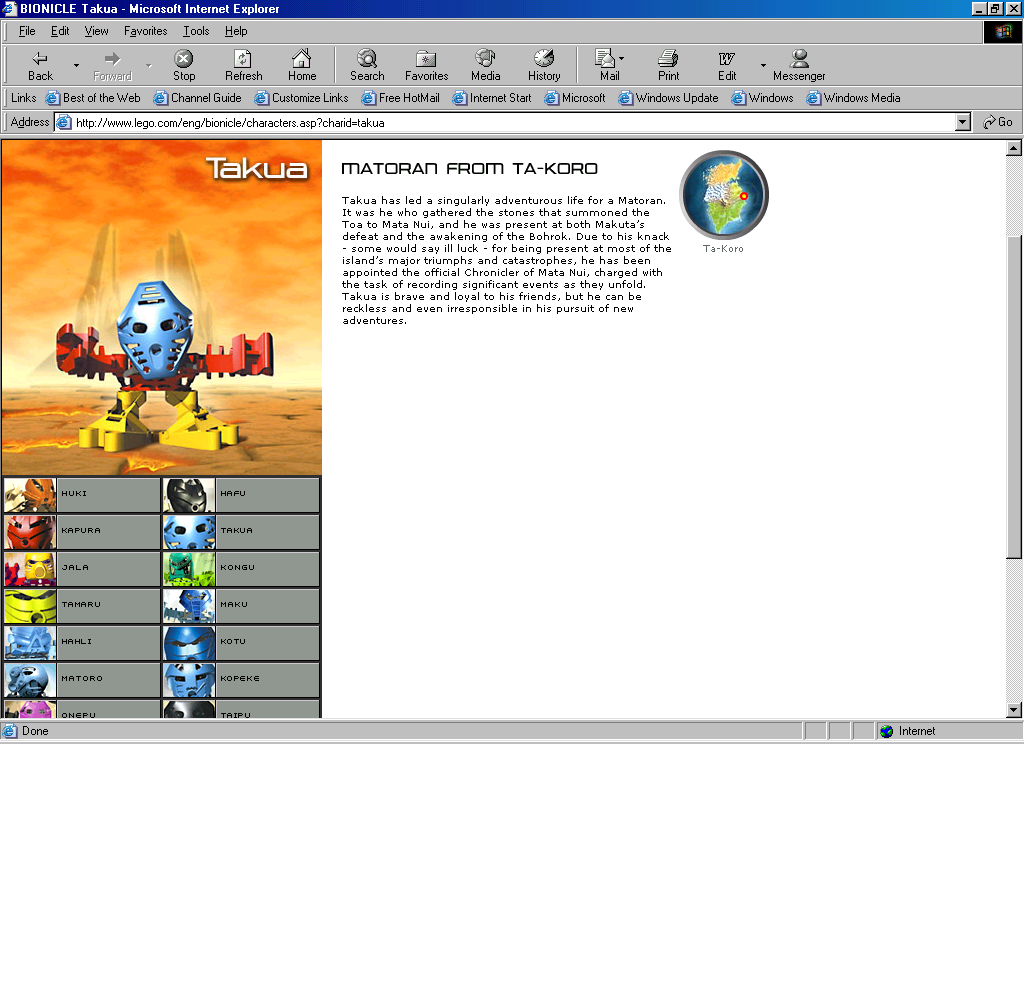1024x1000 pixels.
Task: Select the Matoro character entry
Action: pyautogui.click(x=82, y=680)
